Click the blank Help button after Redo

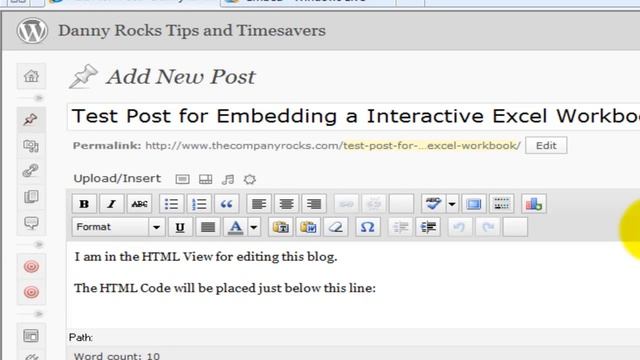click(x=516, y=227)
